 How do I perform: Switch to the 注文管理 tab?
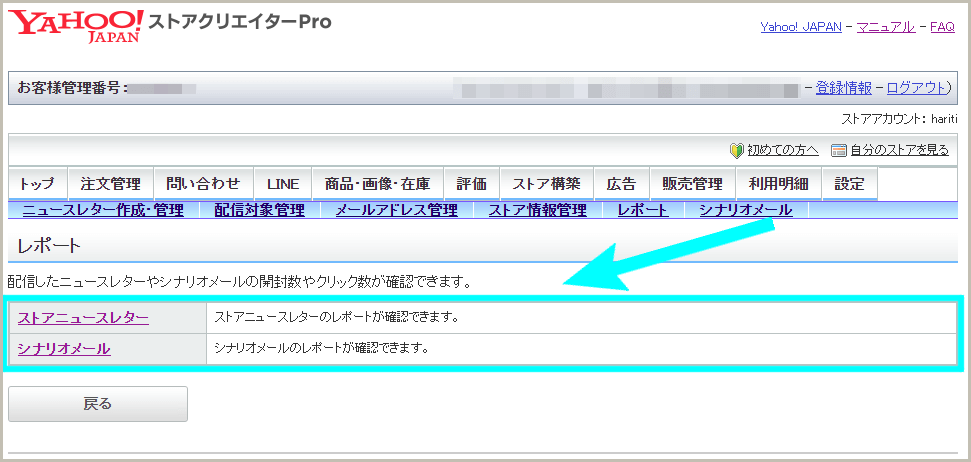(x=110, y=183)
